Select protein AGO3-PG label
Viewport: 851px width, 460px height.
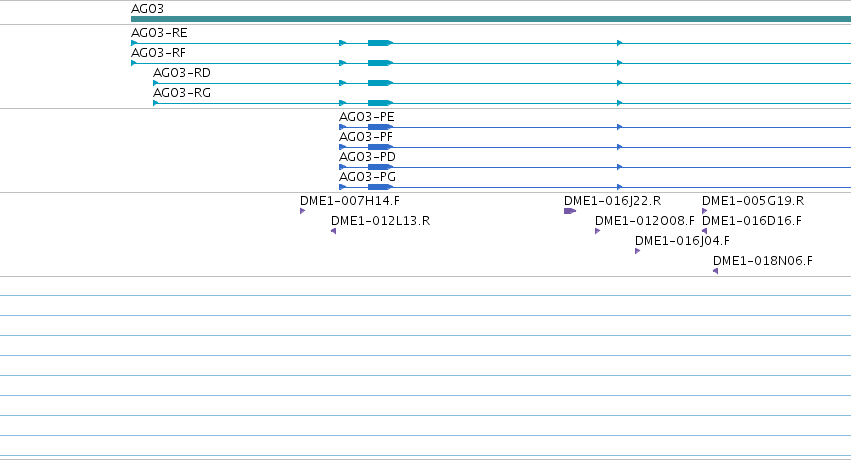367,177
